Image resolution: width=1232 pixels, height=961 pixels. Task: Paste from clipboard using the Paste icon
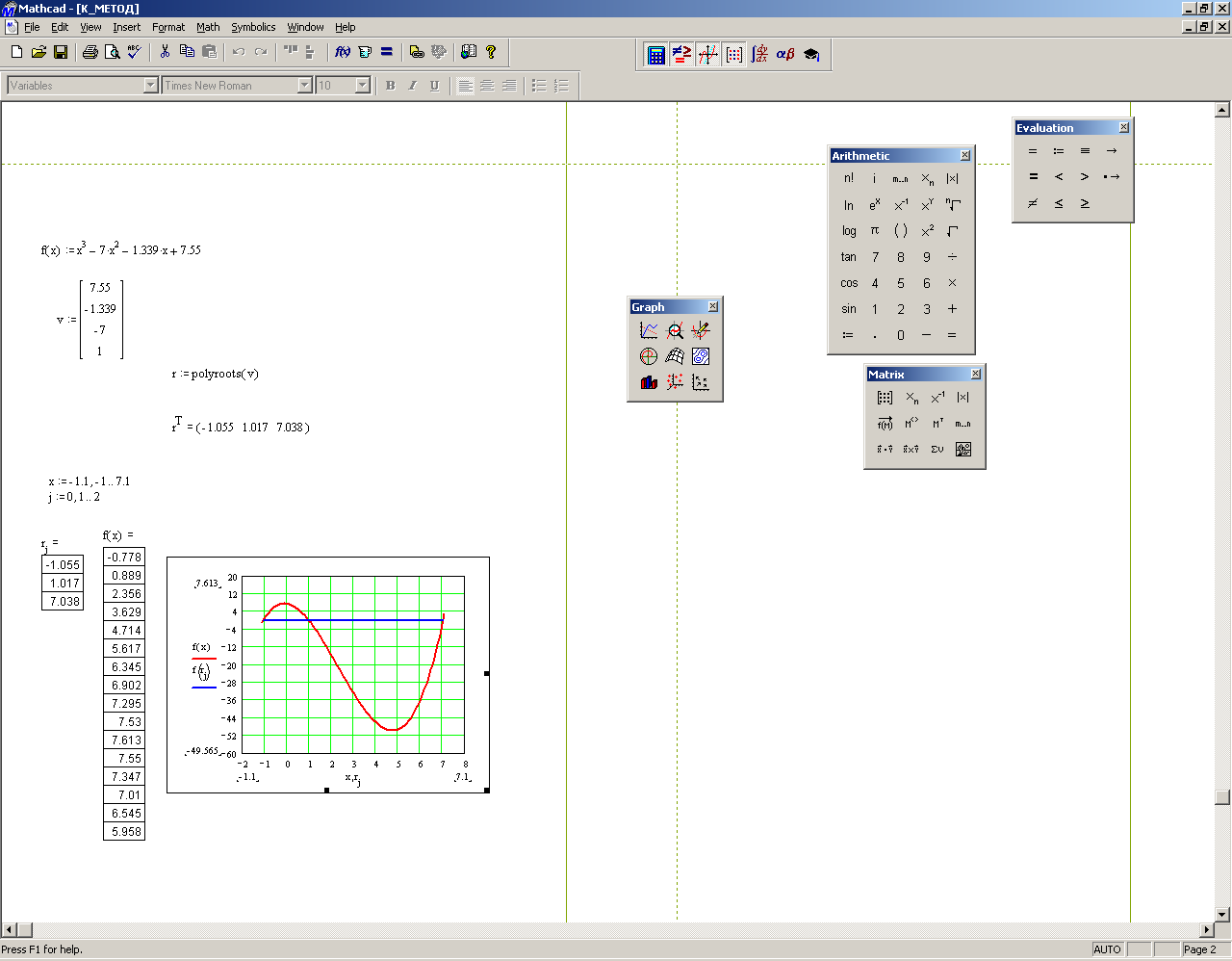click(x=209, y=52)
